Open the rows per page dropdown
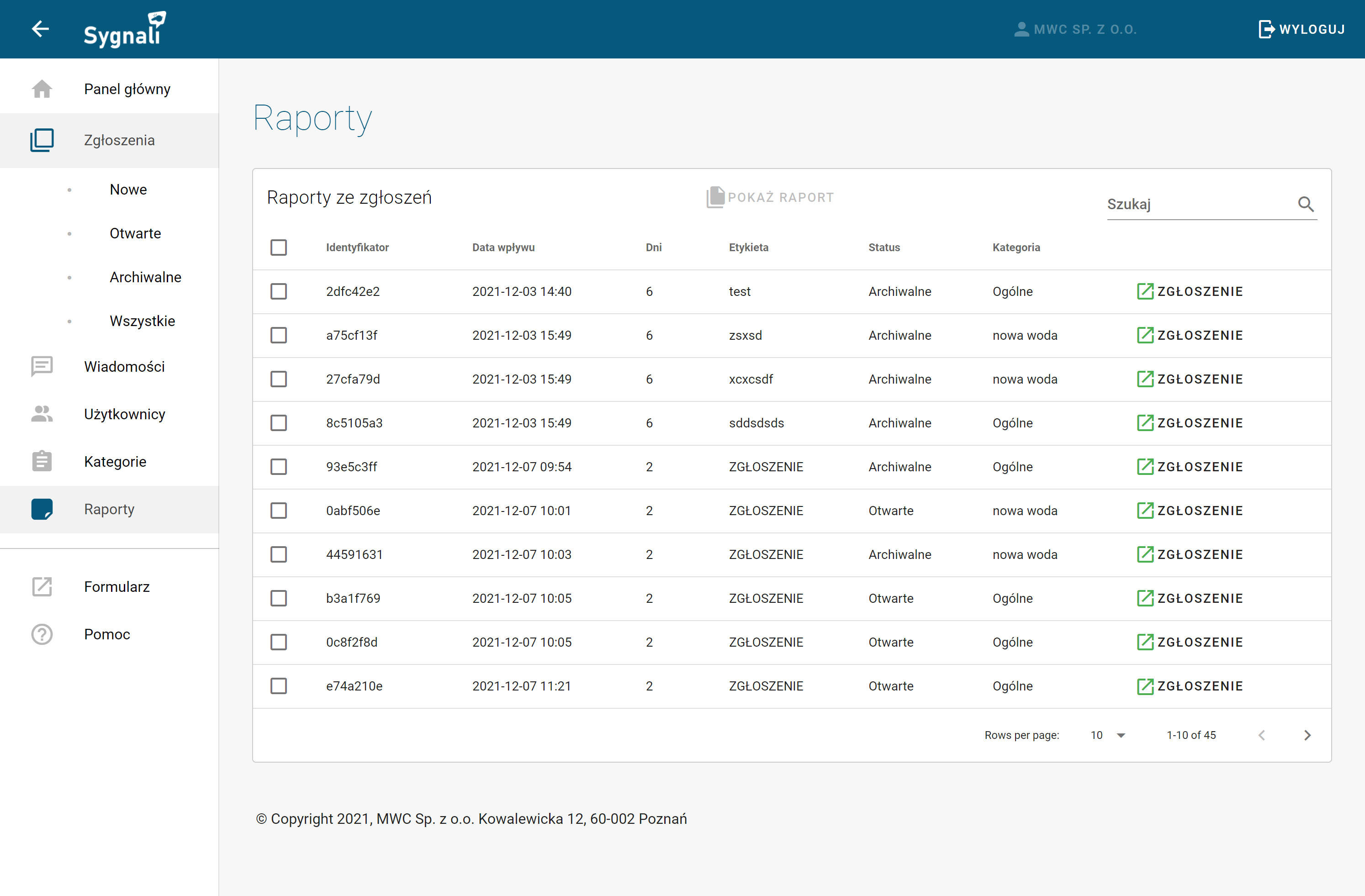Image resolution: width=1365 pixels, height=896 pixels. 1107,735
